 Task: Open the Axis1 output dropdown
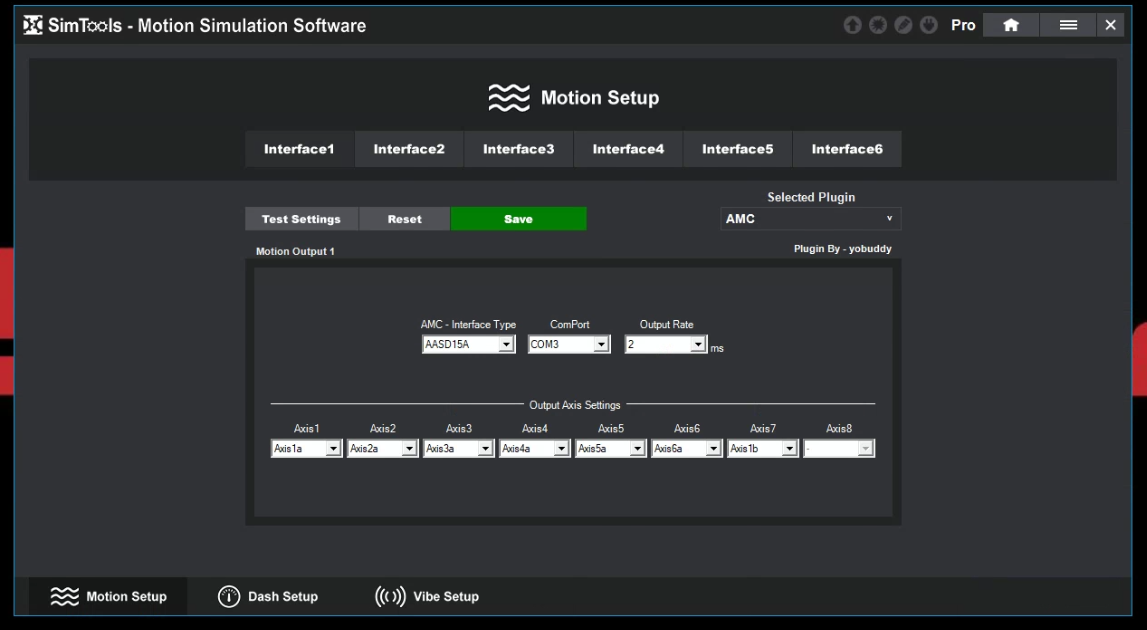306,449
